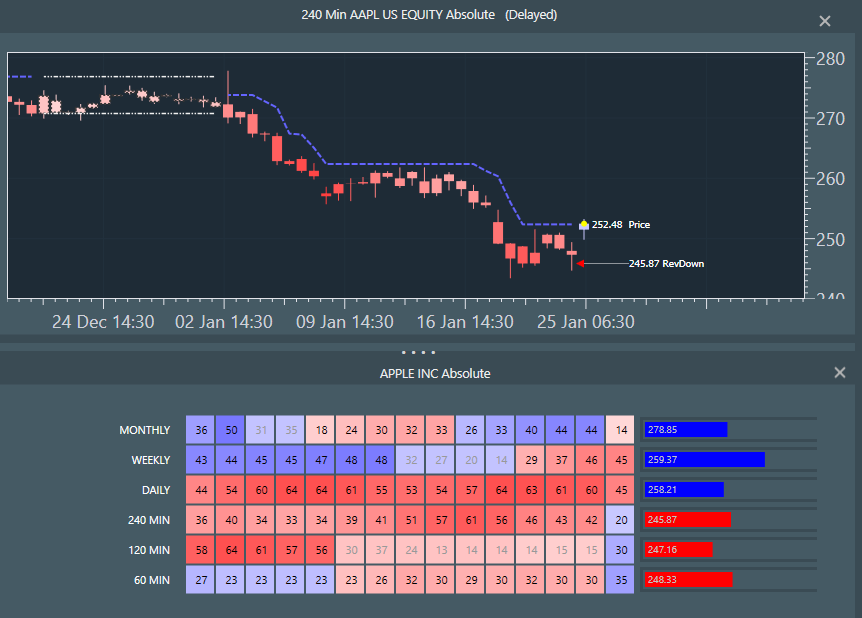Image resolution: width=862 pixels, height=618 pixels.
Task: Click the '16 Jan 14:30' time axis label
Action: [465, 322]
